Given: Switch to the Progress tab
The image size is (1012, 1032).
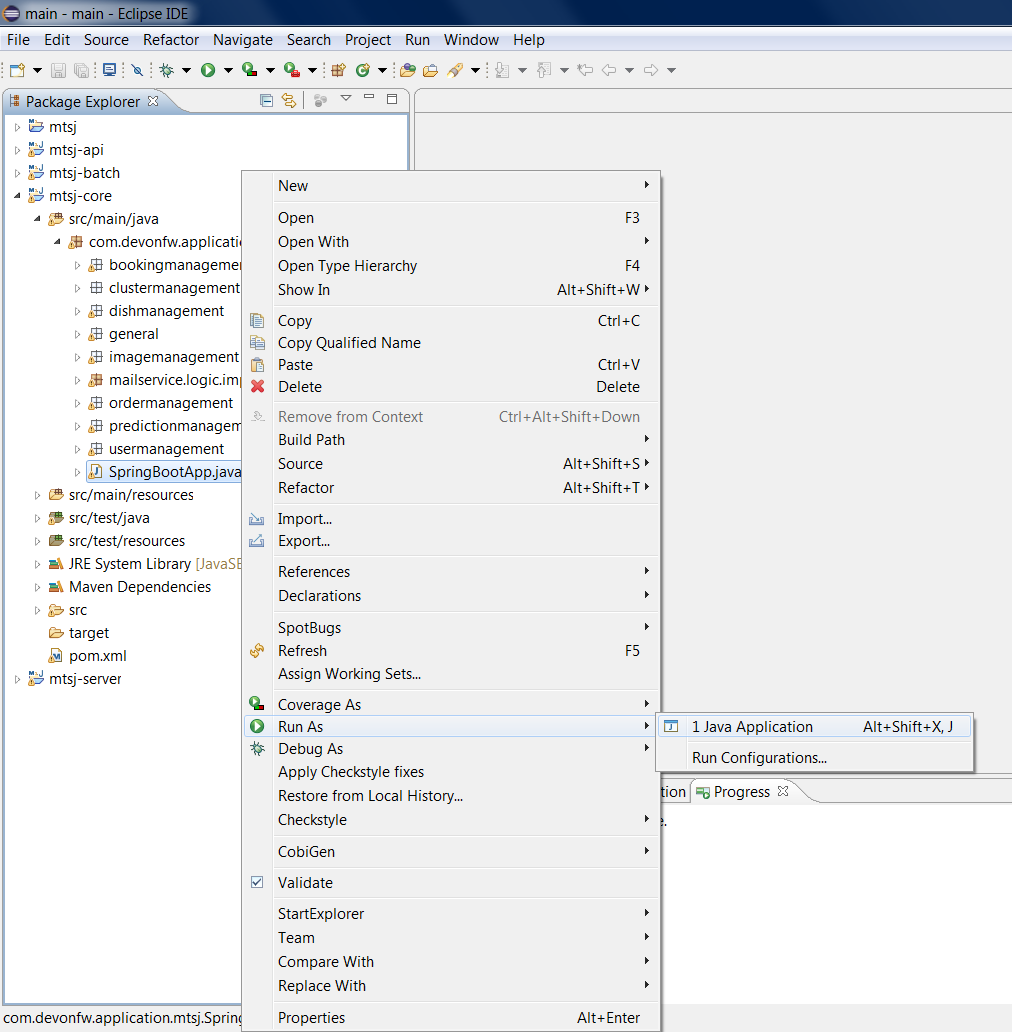Looking at the screenshot, I should pos(744,791).
